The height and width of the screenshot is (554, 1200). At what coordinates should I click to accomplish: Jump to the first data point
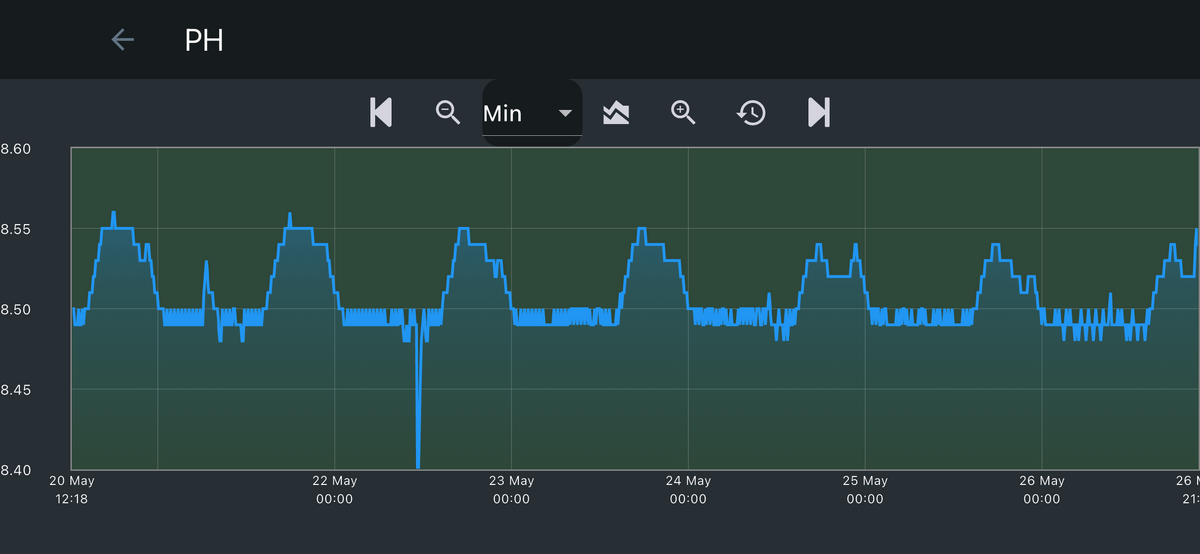381,112
